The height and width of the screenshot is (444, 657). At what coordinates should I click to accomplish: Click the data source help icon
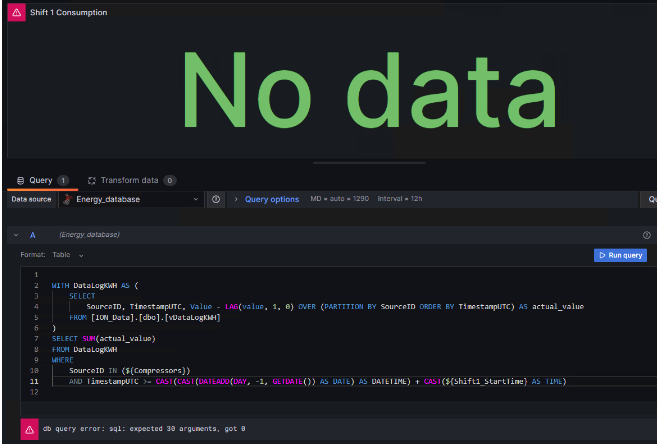216,199
